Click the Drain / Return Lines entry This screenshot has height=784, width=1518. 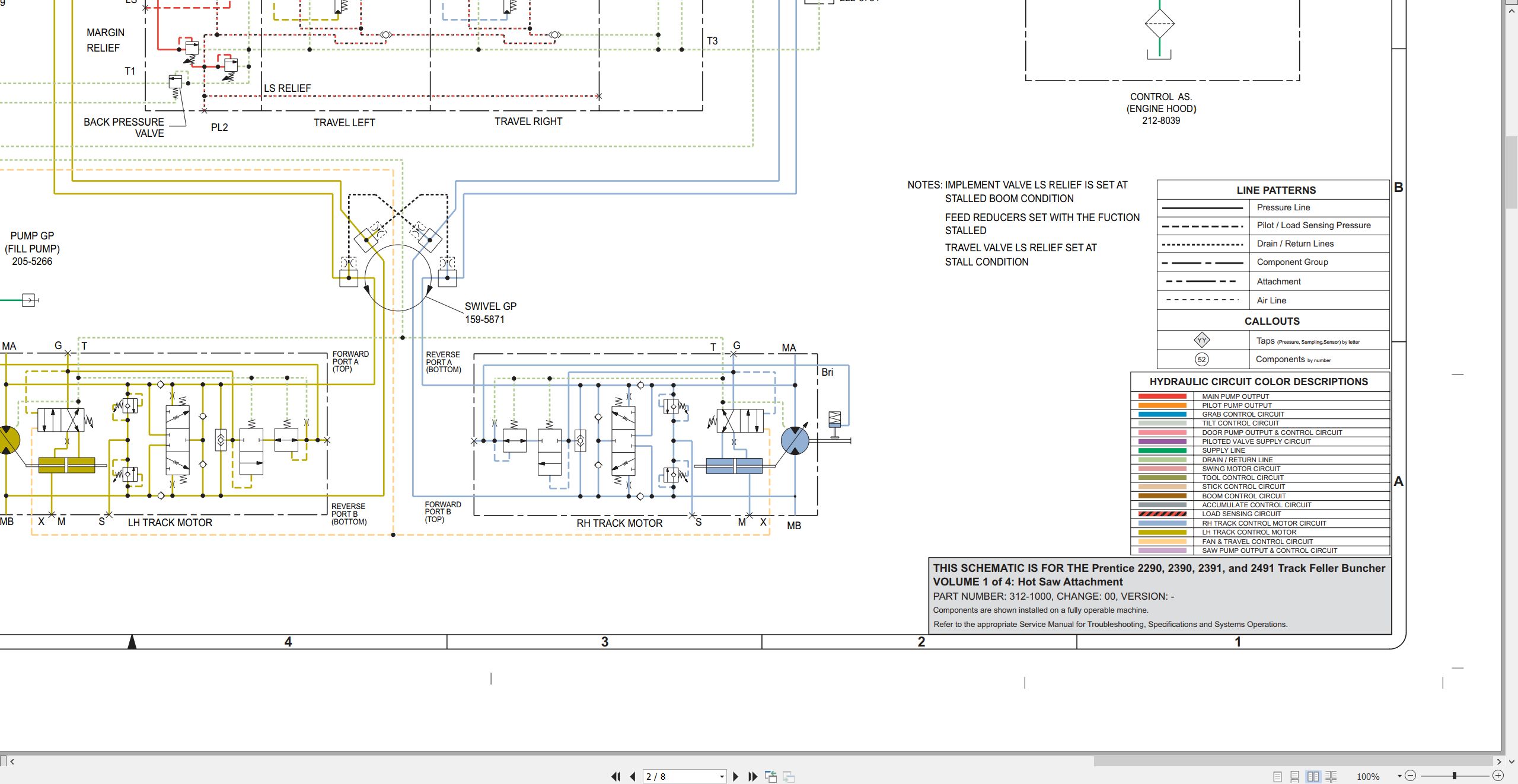(x=1295, y=244)
